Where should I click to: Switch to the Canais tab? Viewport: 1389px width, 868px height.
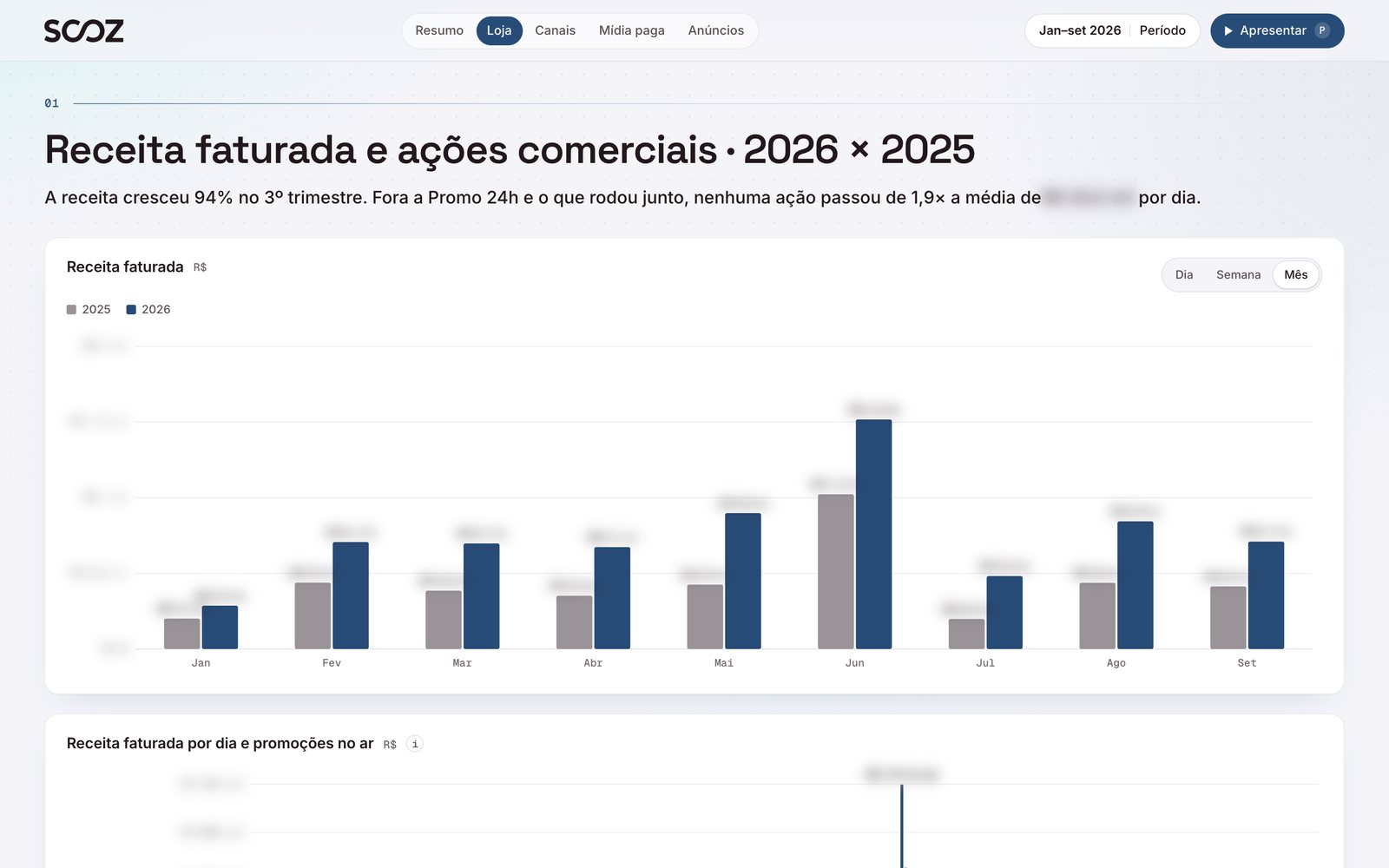[555, 30]
